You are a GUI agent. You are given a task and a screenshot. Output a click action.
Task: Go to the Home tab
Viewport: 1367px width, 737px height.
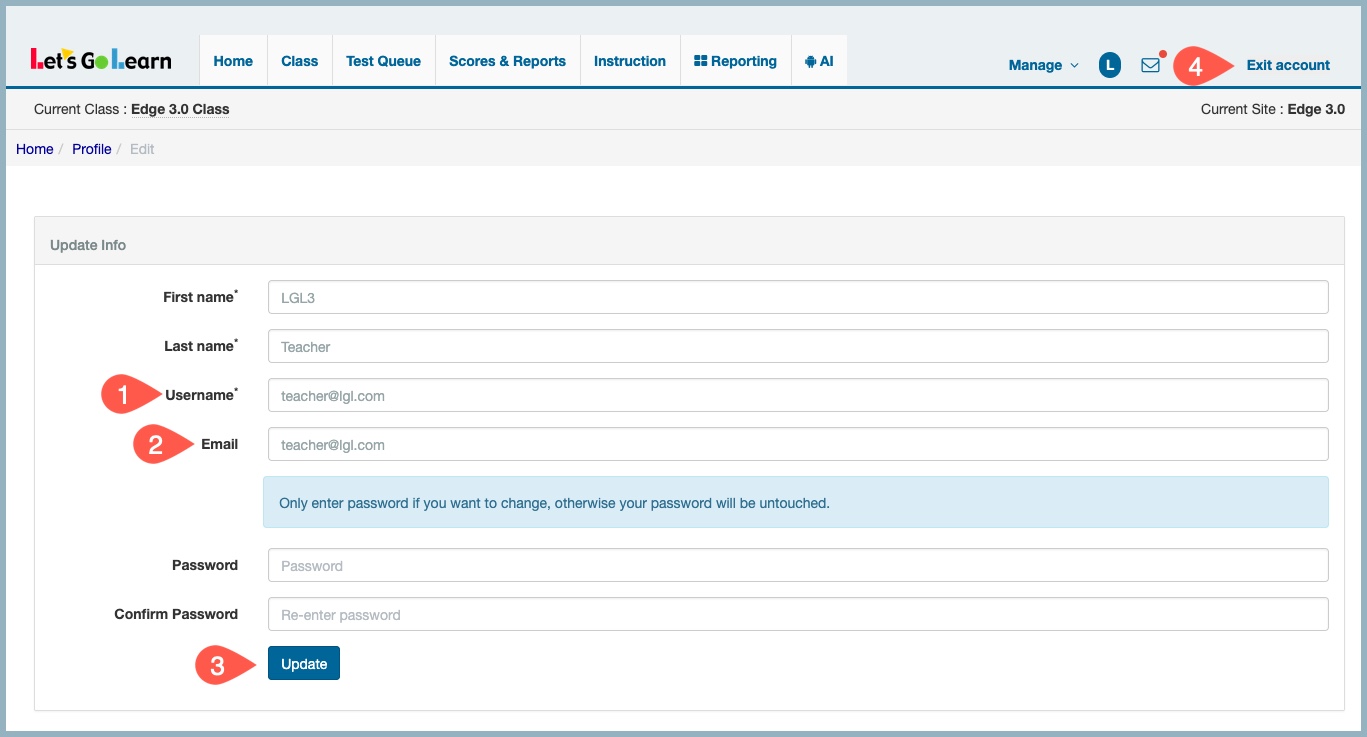pos(233,61)
